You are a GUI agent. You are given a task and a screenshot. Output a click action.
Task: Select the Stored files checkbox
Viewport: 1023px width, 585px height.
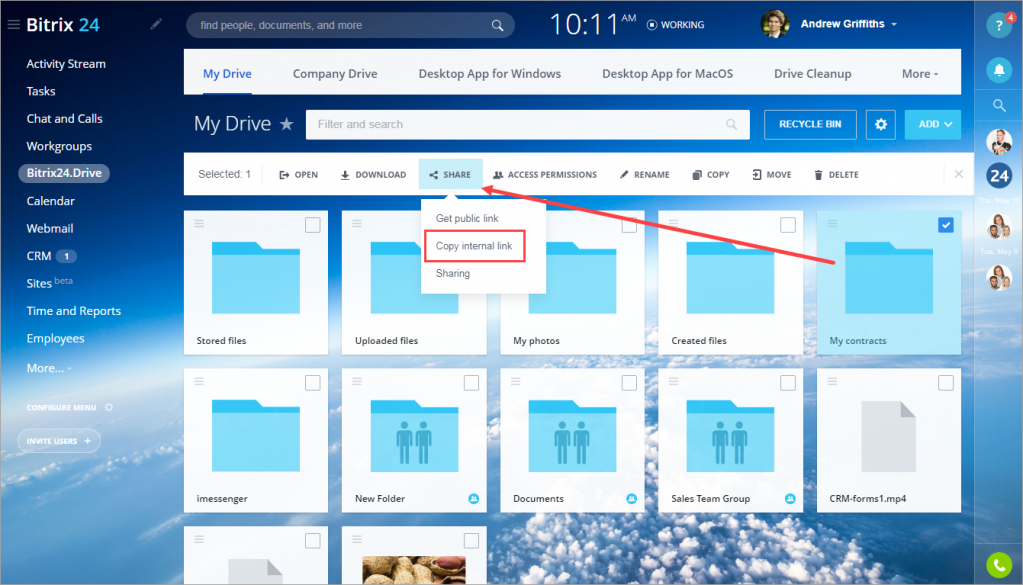tap(313, 225)
